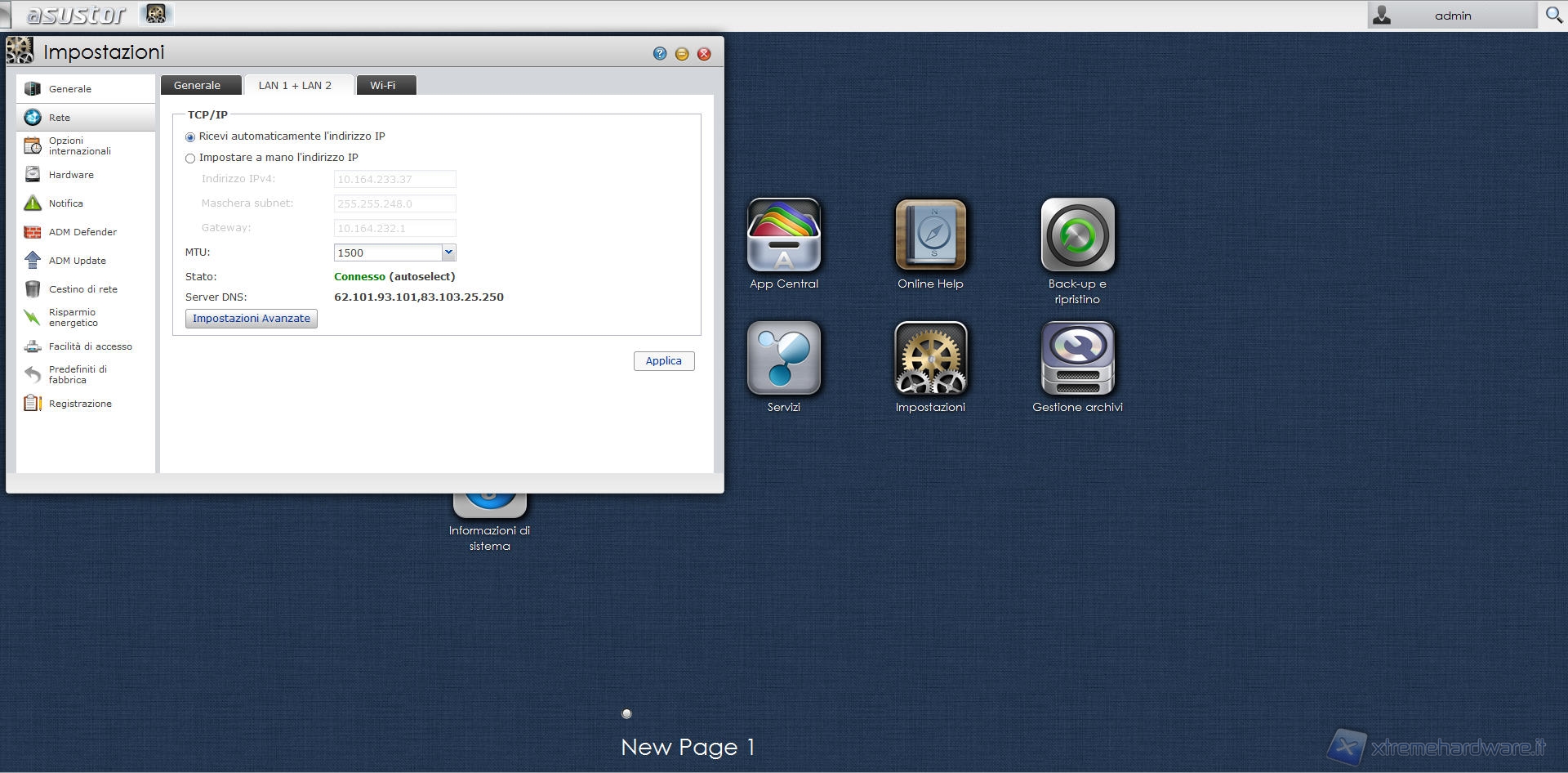
Task: Click the help question mark icon
Action: tap(660, 54)
